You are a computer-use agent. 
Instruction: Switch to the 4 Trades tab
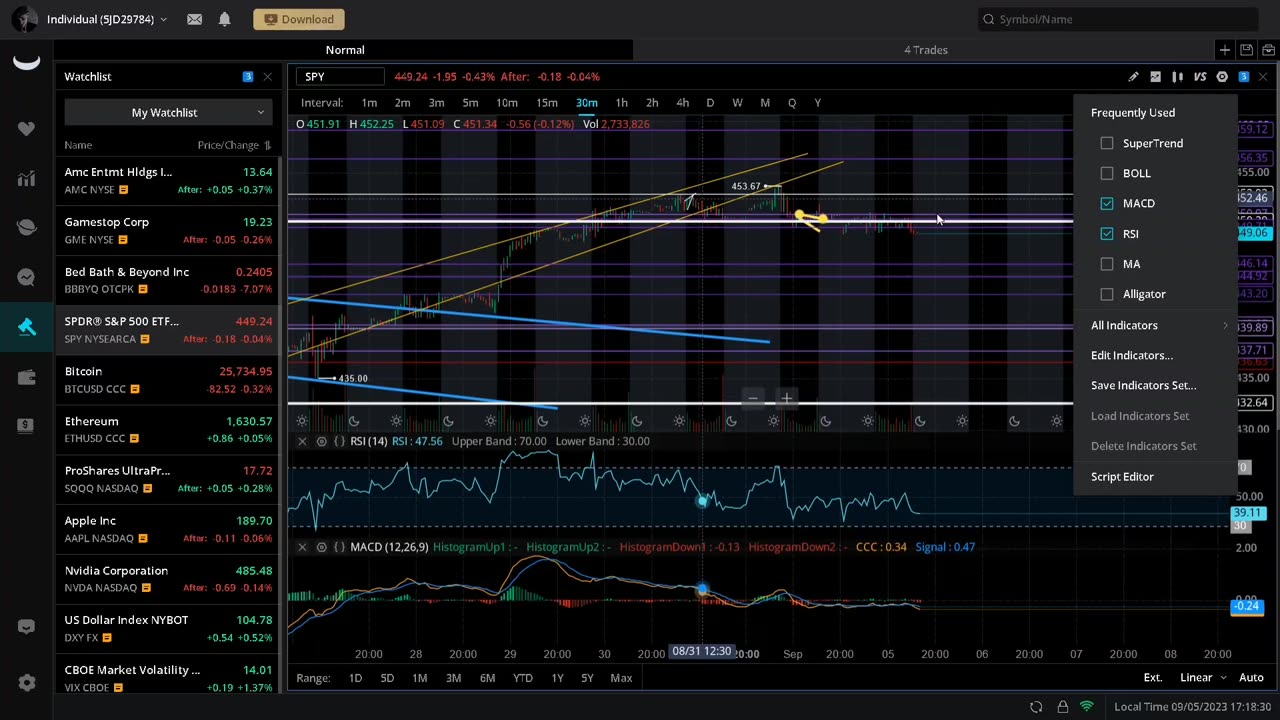926,50
